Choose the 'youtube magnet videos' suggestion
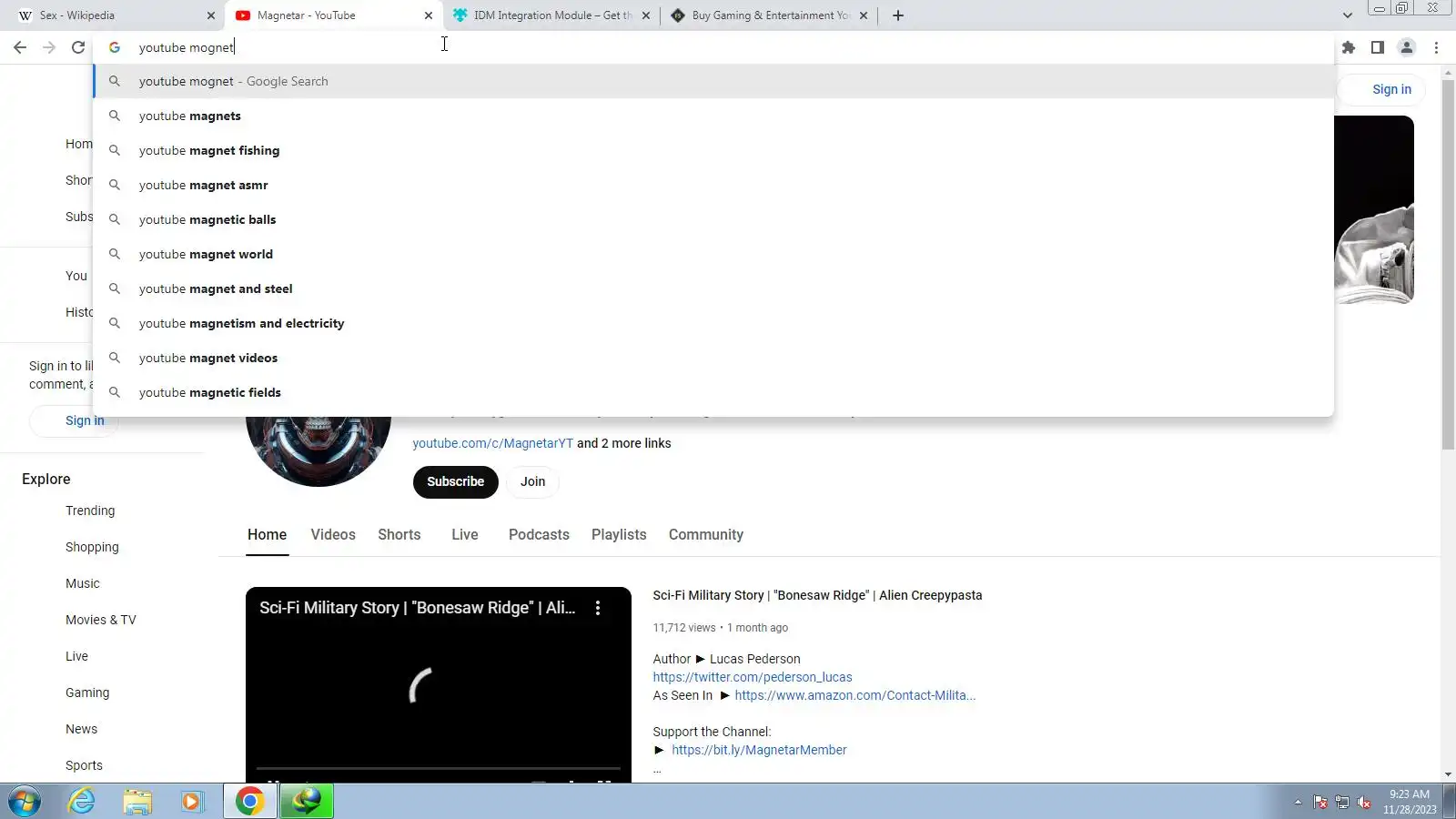 [713, 358]
